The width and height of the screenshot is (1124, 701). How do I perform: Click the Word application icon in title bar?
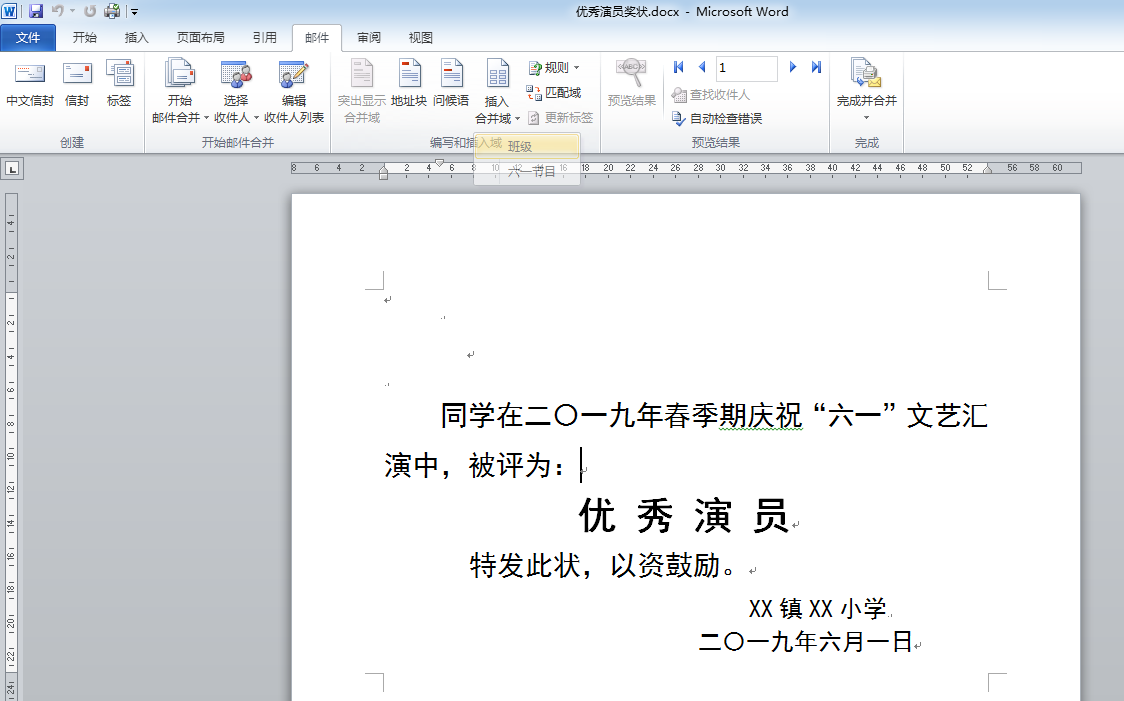point(9,11)
